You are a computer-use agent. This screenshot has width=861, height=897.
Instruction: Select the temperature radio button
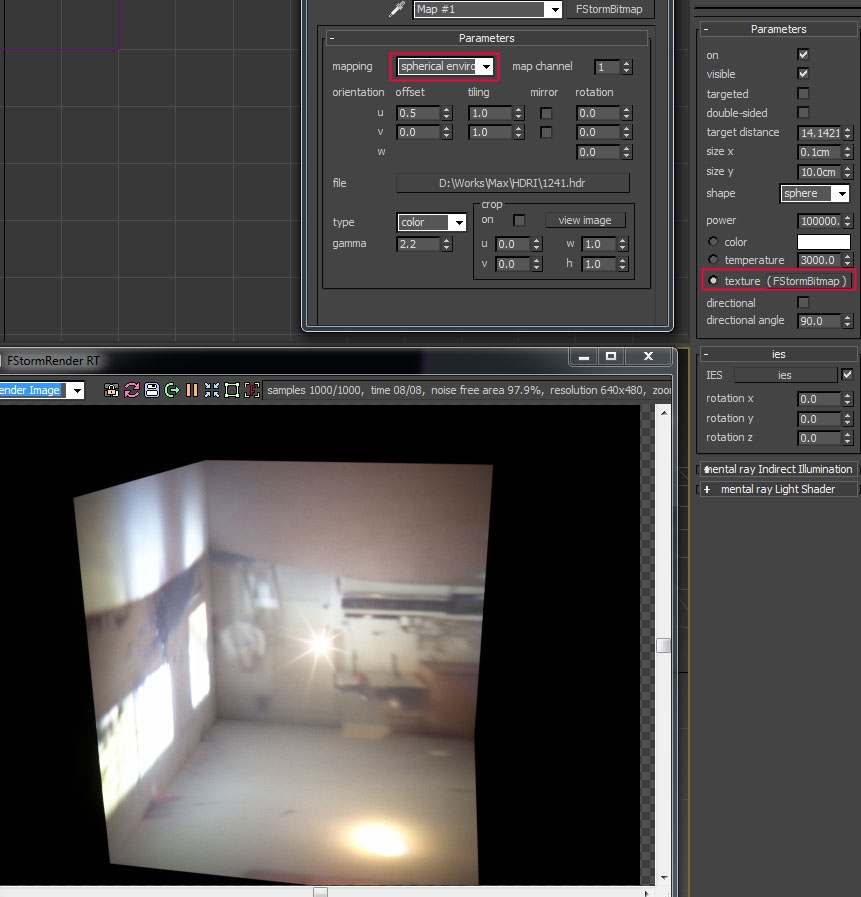pos(713,260)
